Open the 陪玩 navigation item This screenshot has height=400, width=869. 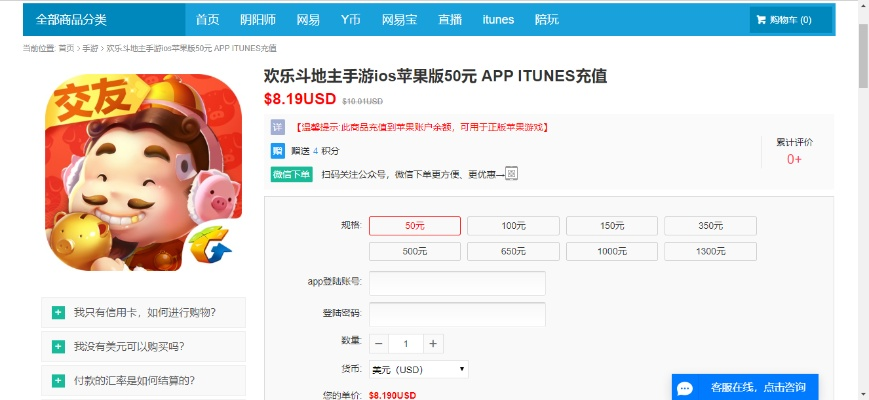(x=546, y=20)
